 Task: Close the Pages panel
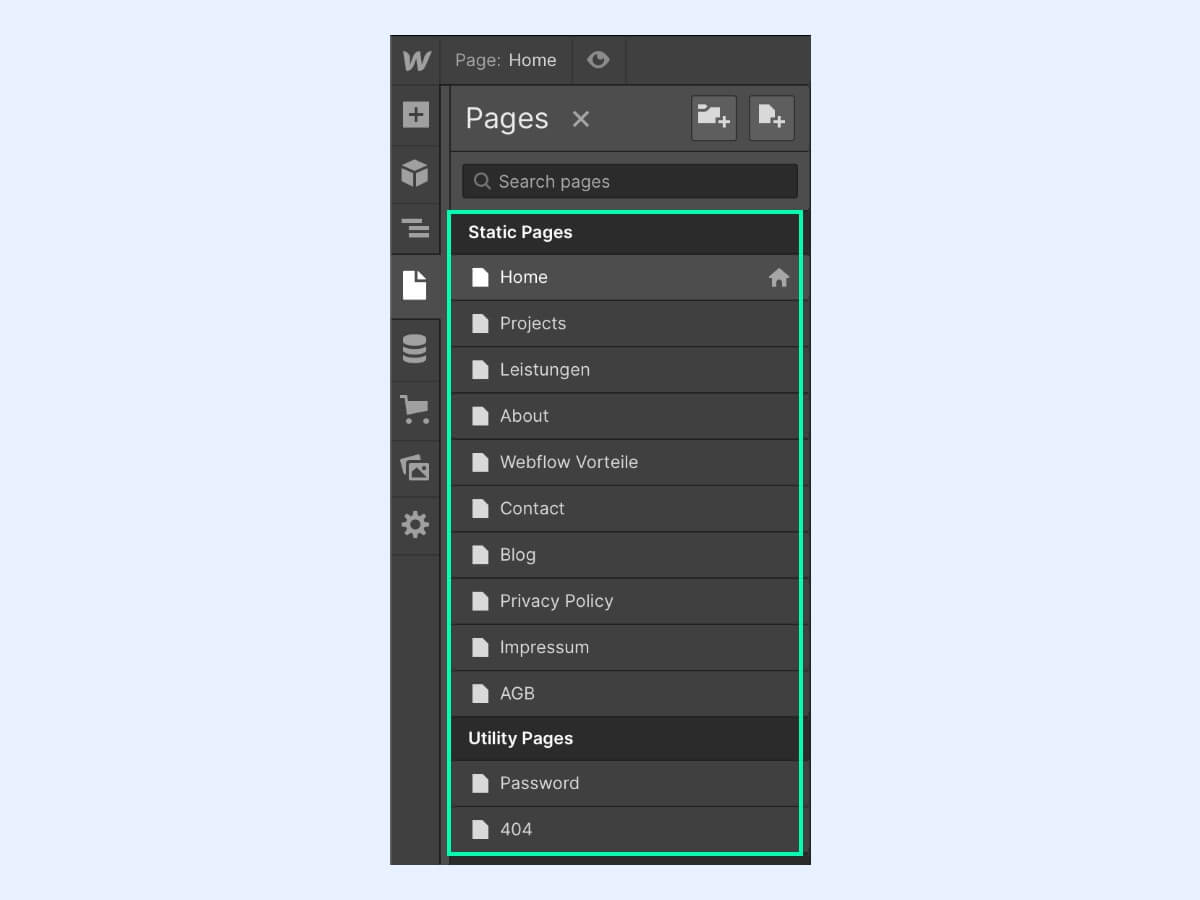tap(581, 118)
